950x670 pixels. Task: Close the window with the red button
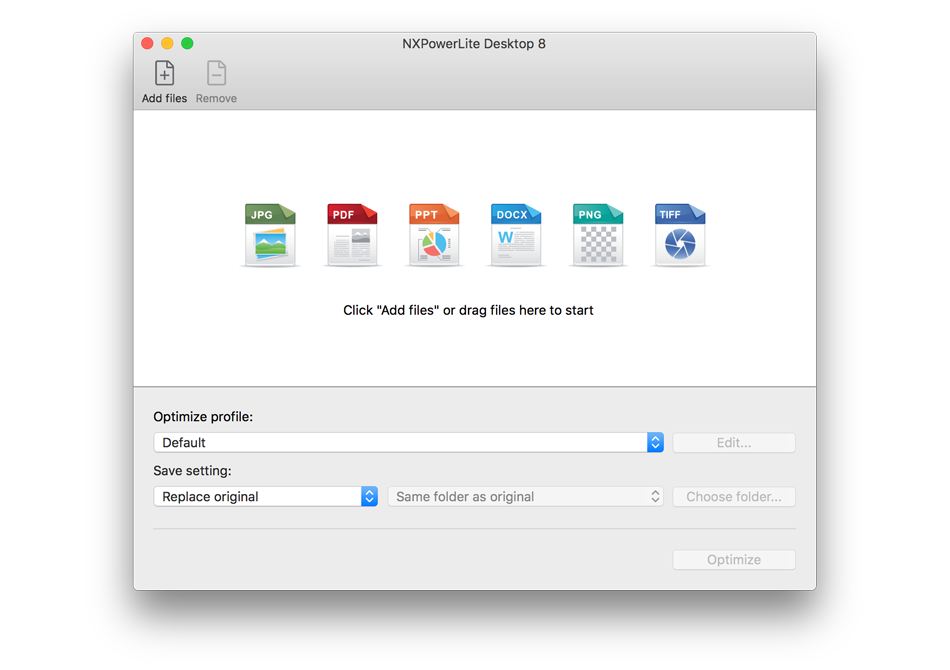[147, 43]
